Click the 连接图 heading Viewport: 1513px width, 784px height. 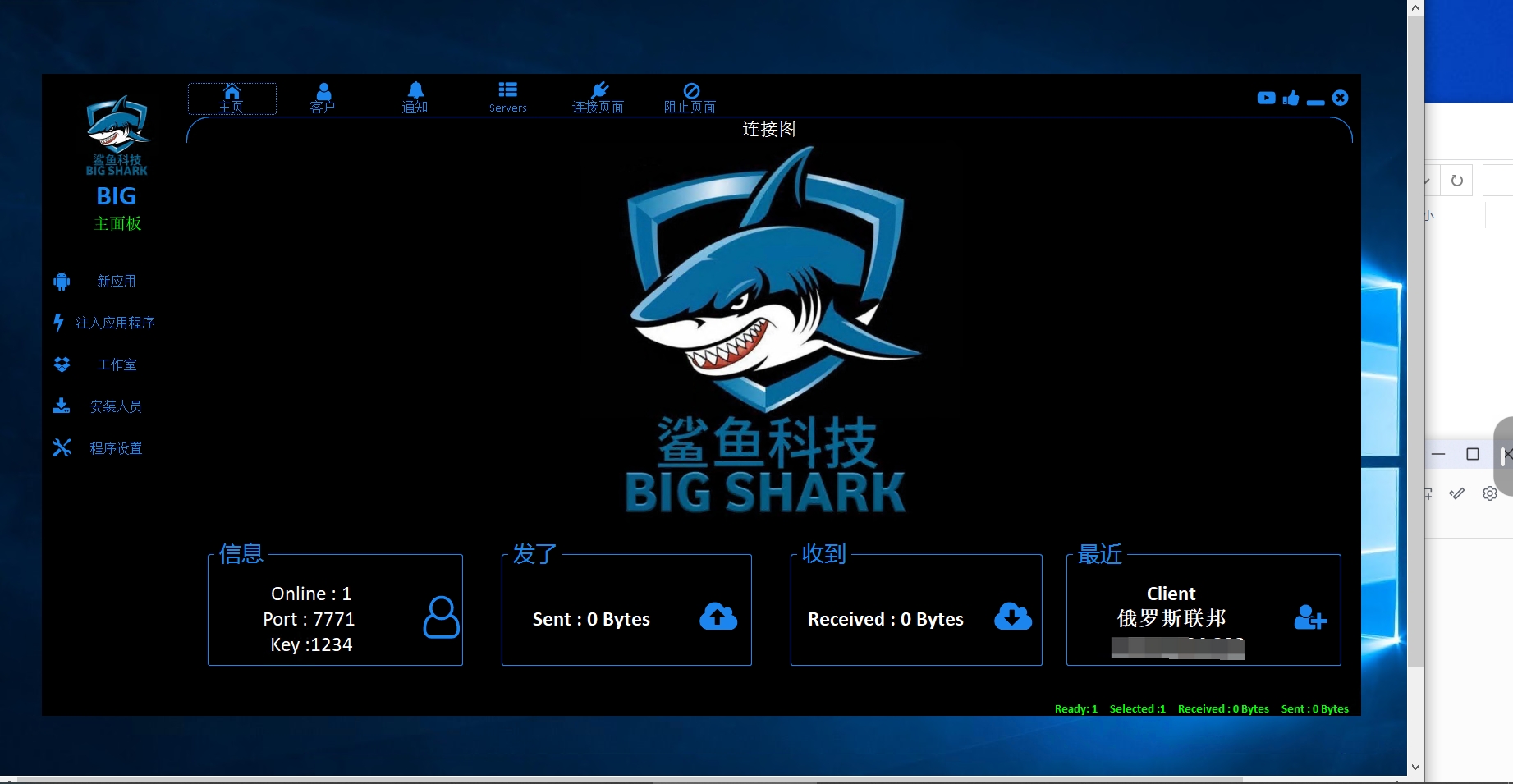coord(769,129)
